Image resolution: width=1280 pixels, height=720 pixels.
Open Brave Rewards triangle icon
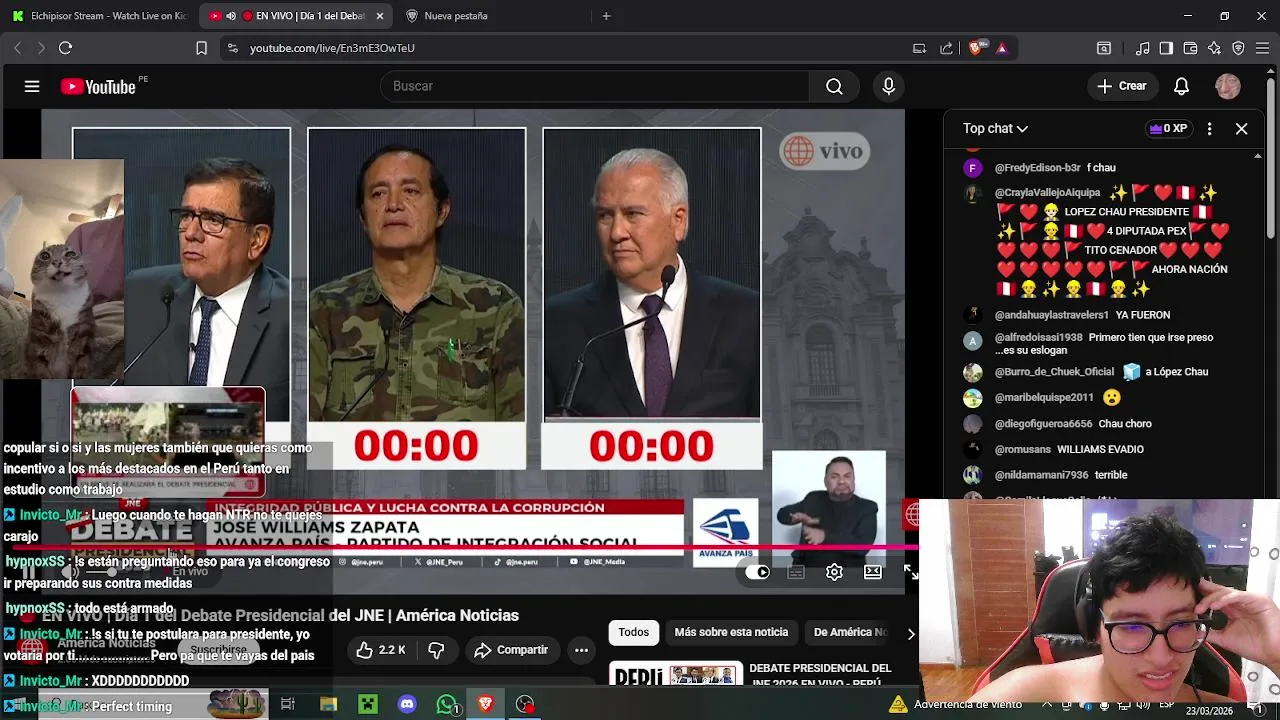pos(1001,48)
